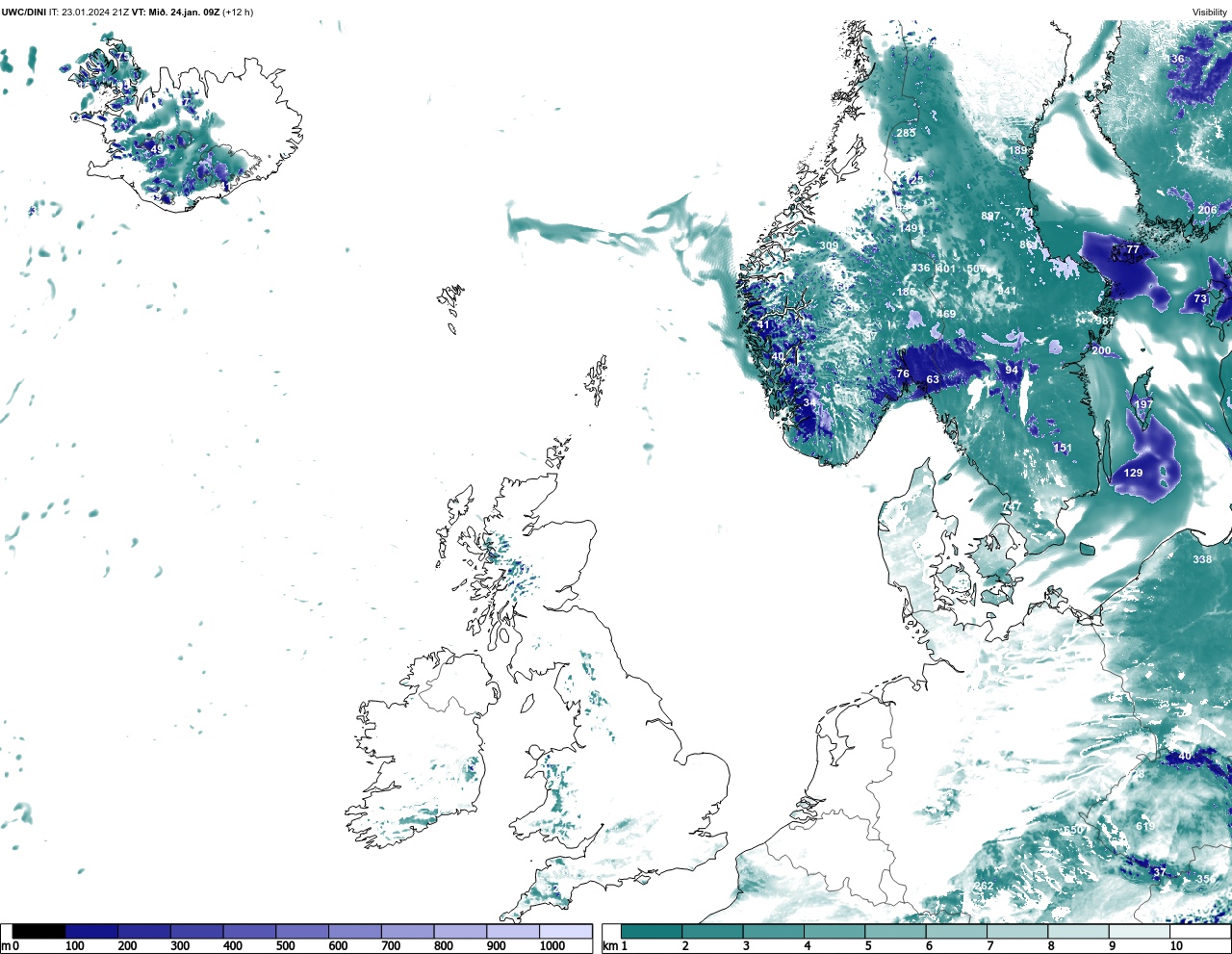Click the visibility value '336' on the map
The image size is (1232, 954).
(921, 268)
